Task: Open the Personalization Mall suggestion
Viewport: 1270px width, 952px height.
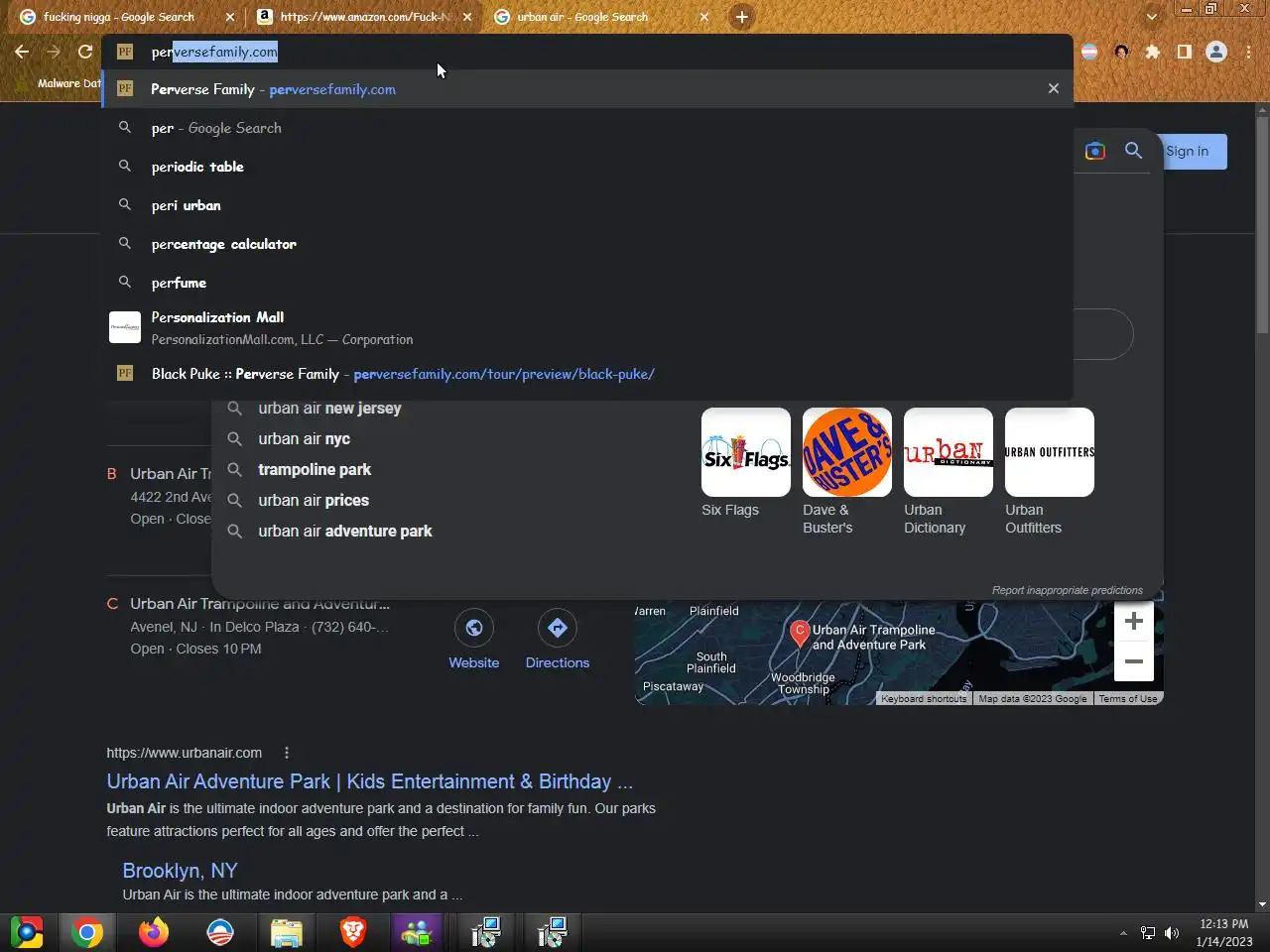Action: click(x=587, y=328)
